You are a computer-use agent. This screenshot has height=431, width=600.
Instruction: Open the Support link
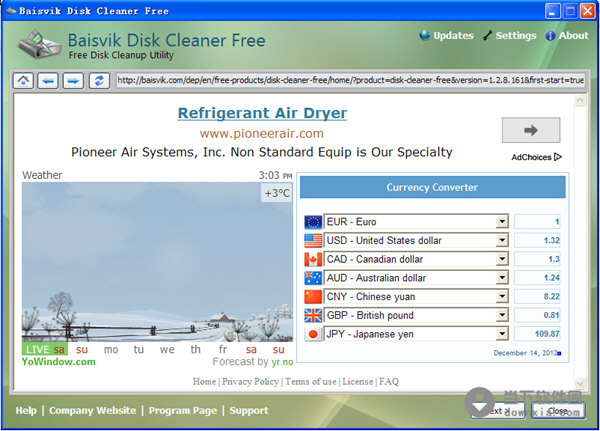pyautogui.click(x=249, y=410)
